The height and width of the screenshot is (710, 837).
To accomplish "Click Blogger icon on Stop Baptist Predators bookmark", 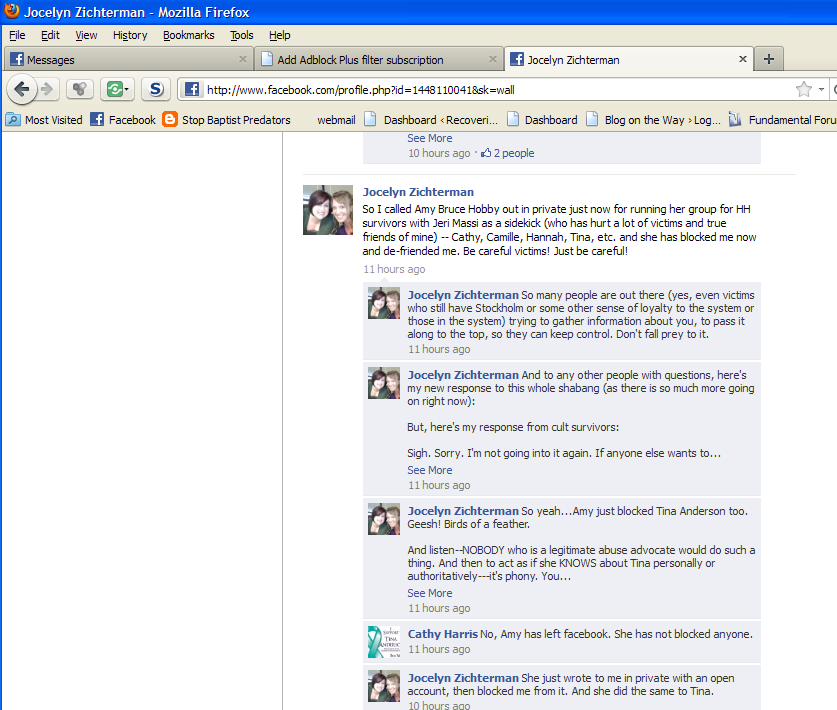I will (x=170, y=119).
